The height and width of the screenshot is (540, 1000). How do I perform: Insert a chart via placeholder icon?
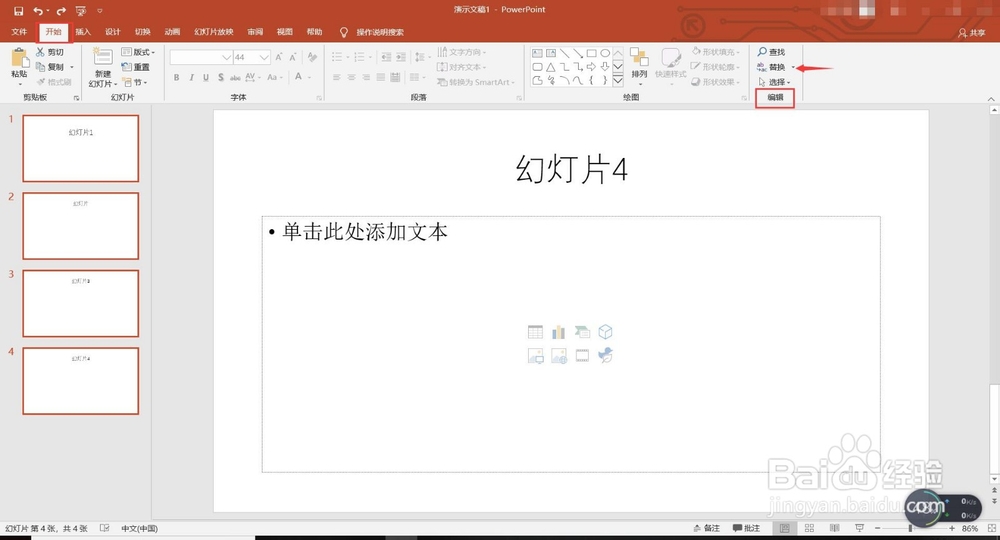tap(559, 332)
